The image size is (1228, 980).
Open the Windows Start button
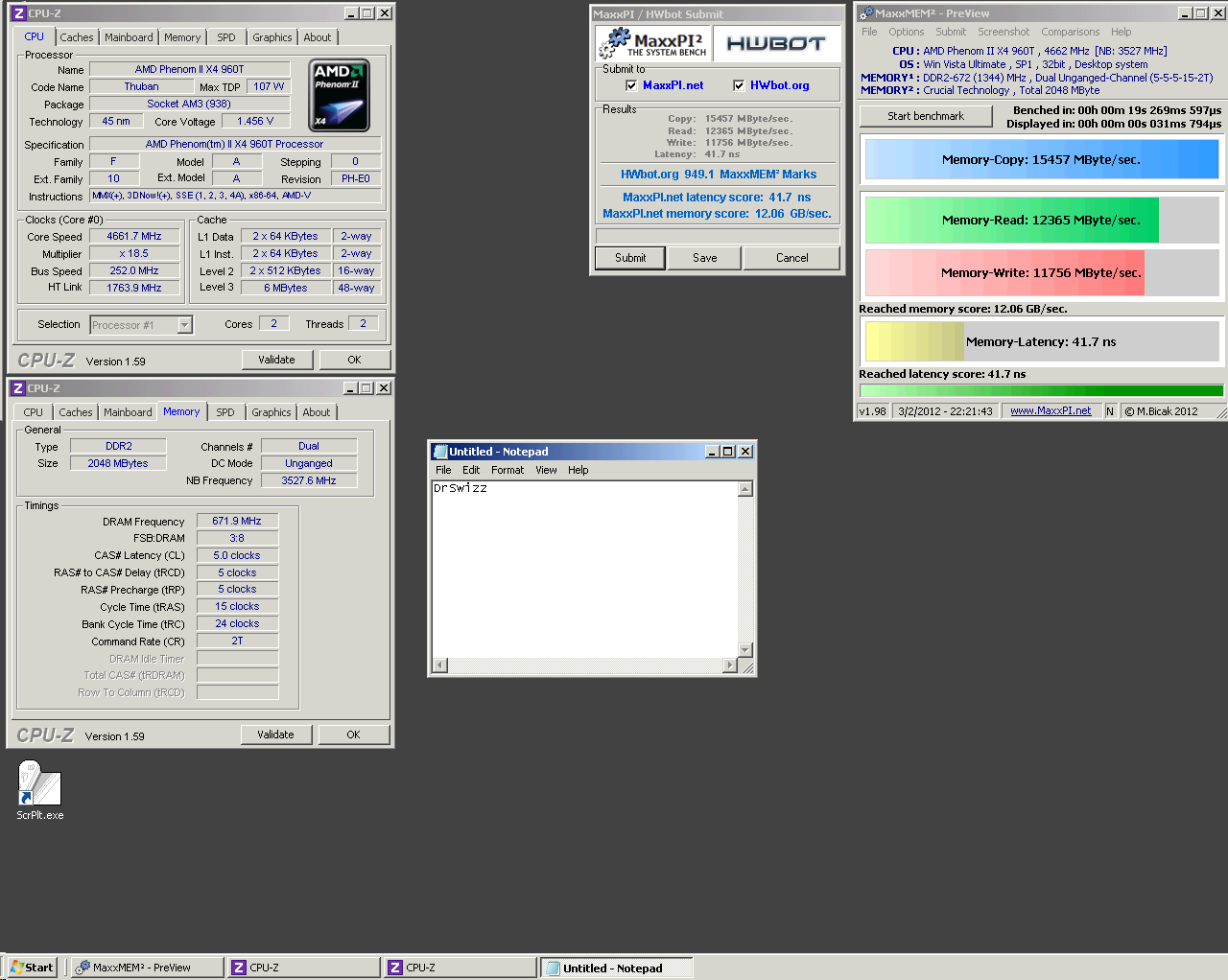pos(31,968)
